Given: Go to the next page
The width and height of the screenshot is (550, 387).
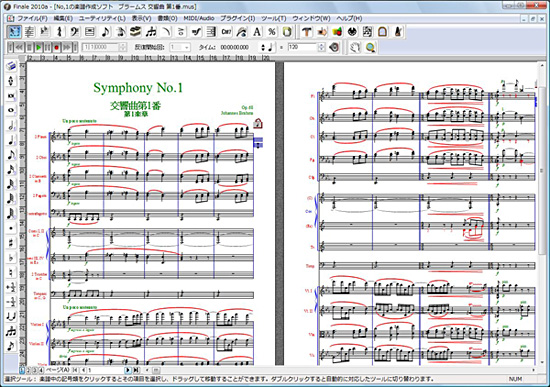Looking at the screenshot, I should [128, 370].
